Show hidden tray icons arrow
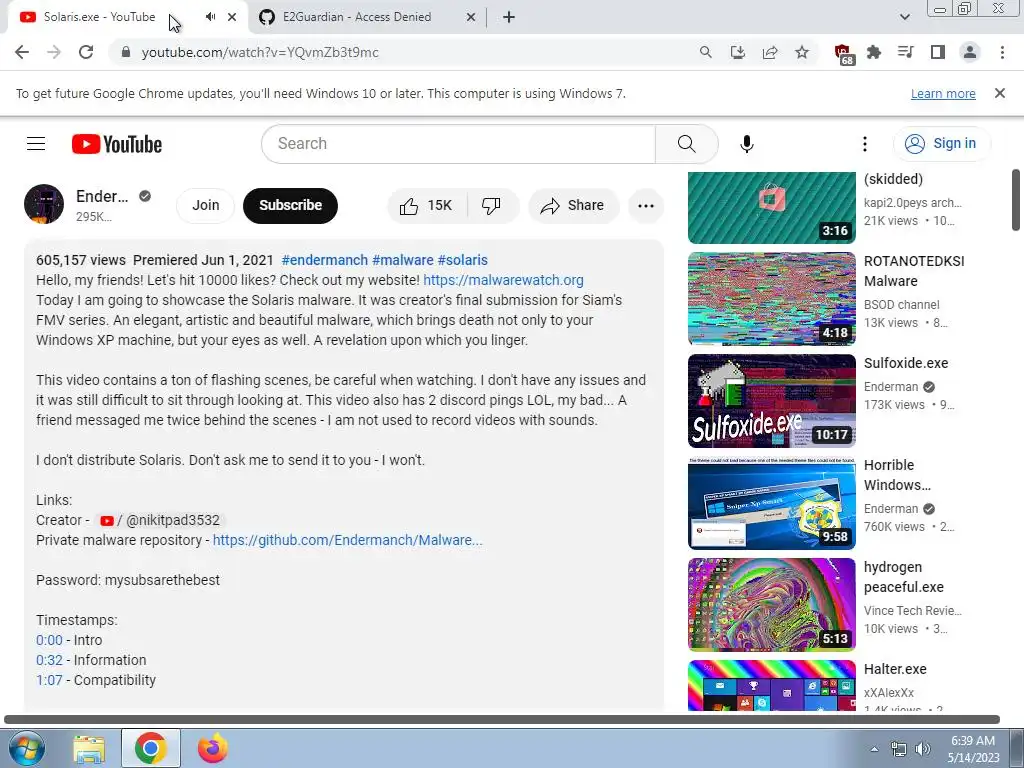Viewport: 1024px width, 768px height. (874, 749)
